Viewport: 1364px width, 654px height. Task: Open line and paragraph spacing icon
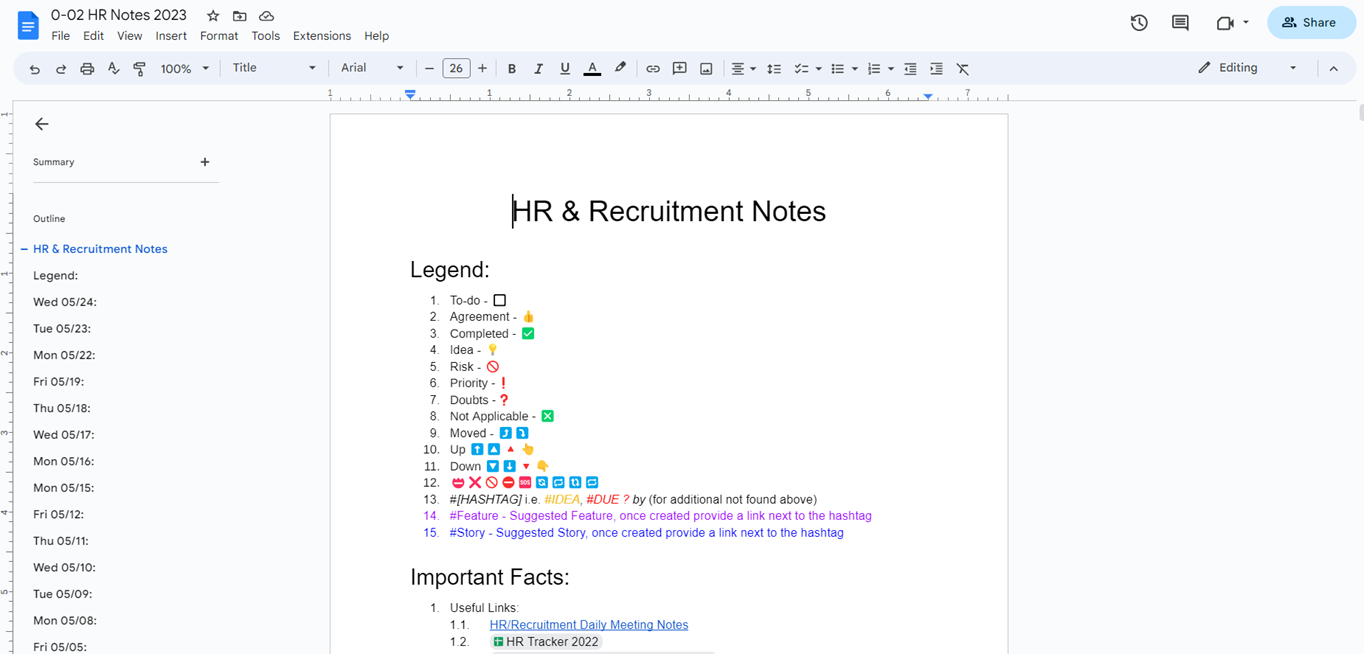[774, 69]
